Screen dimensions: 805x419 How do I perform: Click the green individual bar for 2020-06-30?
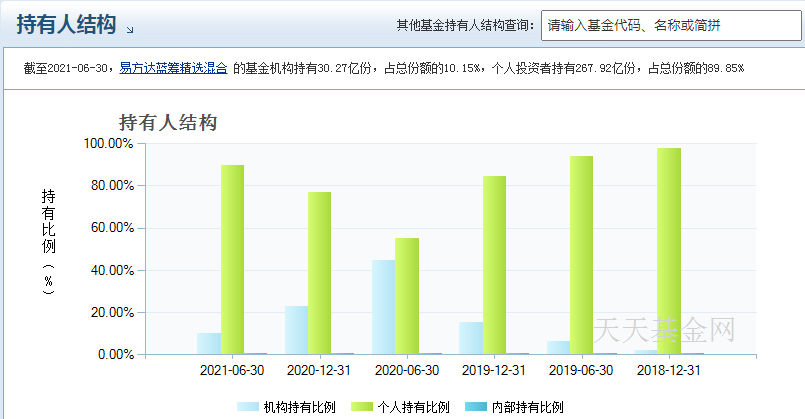pyautogui.click(x=407, y=296)
